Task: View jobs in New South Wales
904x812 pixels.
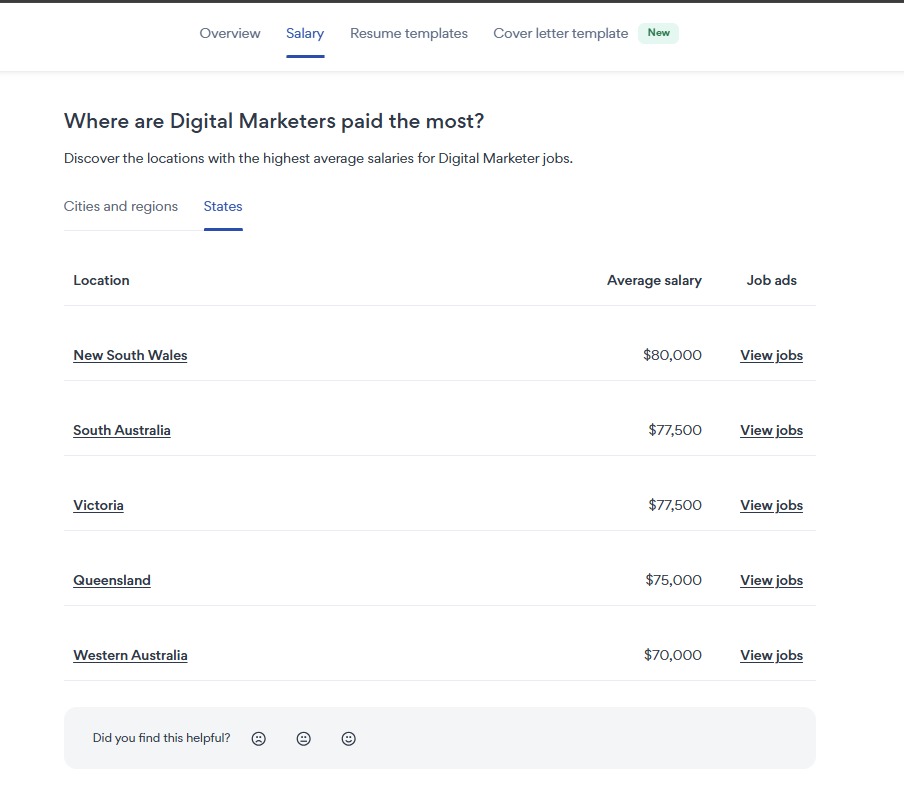Action: [770, 355]
